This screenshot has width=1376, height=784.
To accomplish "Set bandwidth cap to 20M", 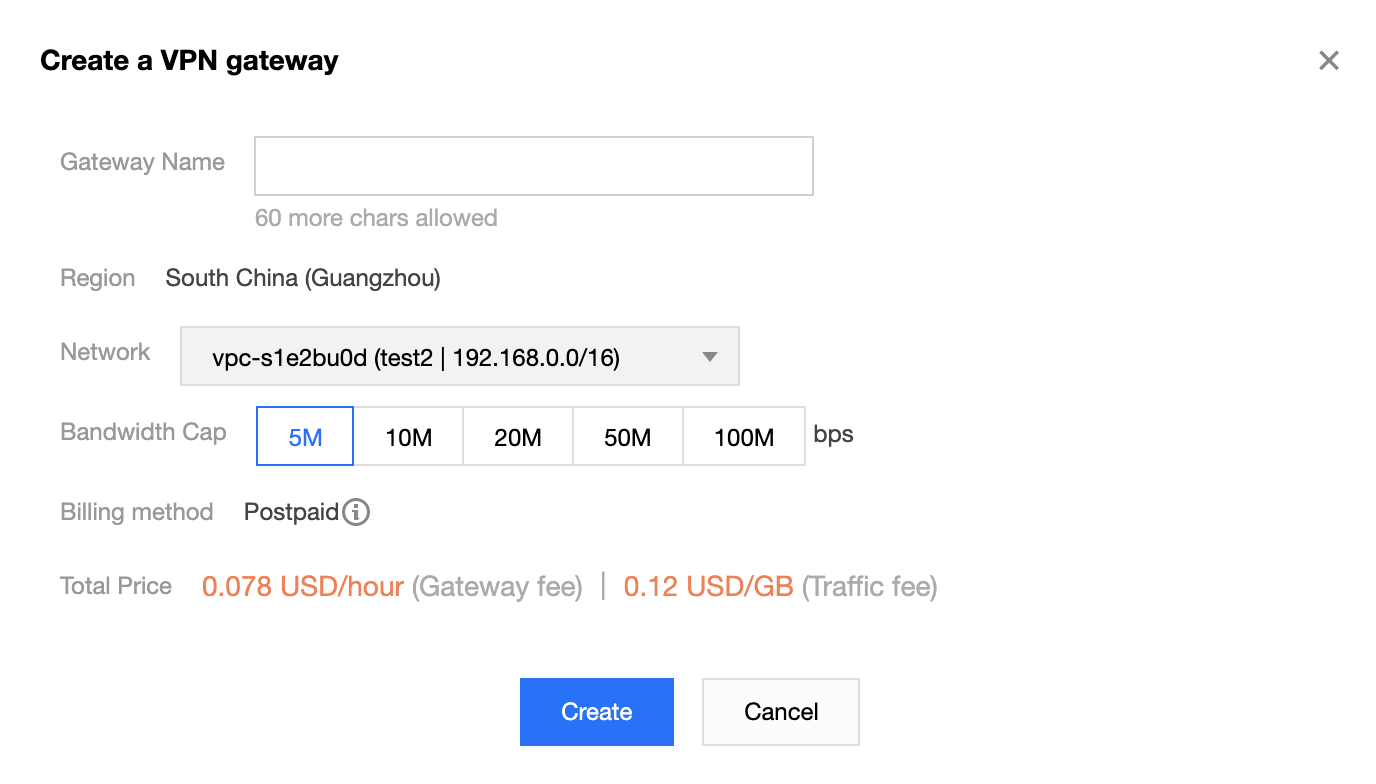I will coord(518,436).
